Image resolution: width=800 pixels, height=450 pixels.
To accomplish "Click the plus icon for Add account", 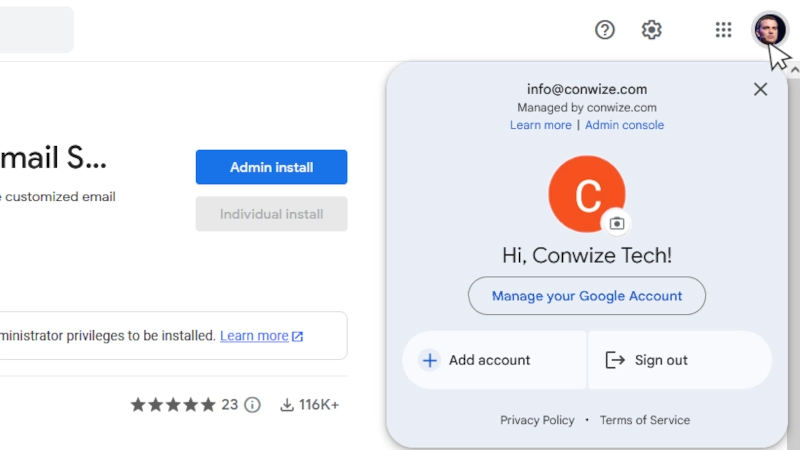I will (x=430, y=360).
